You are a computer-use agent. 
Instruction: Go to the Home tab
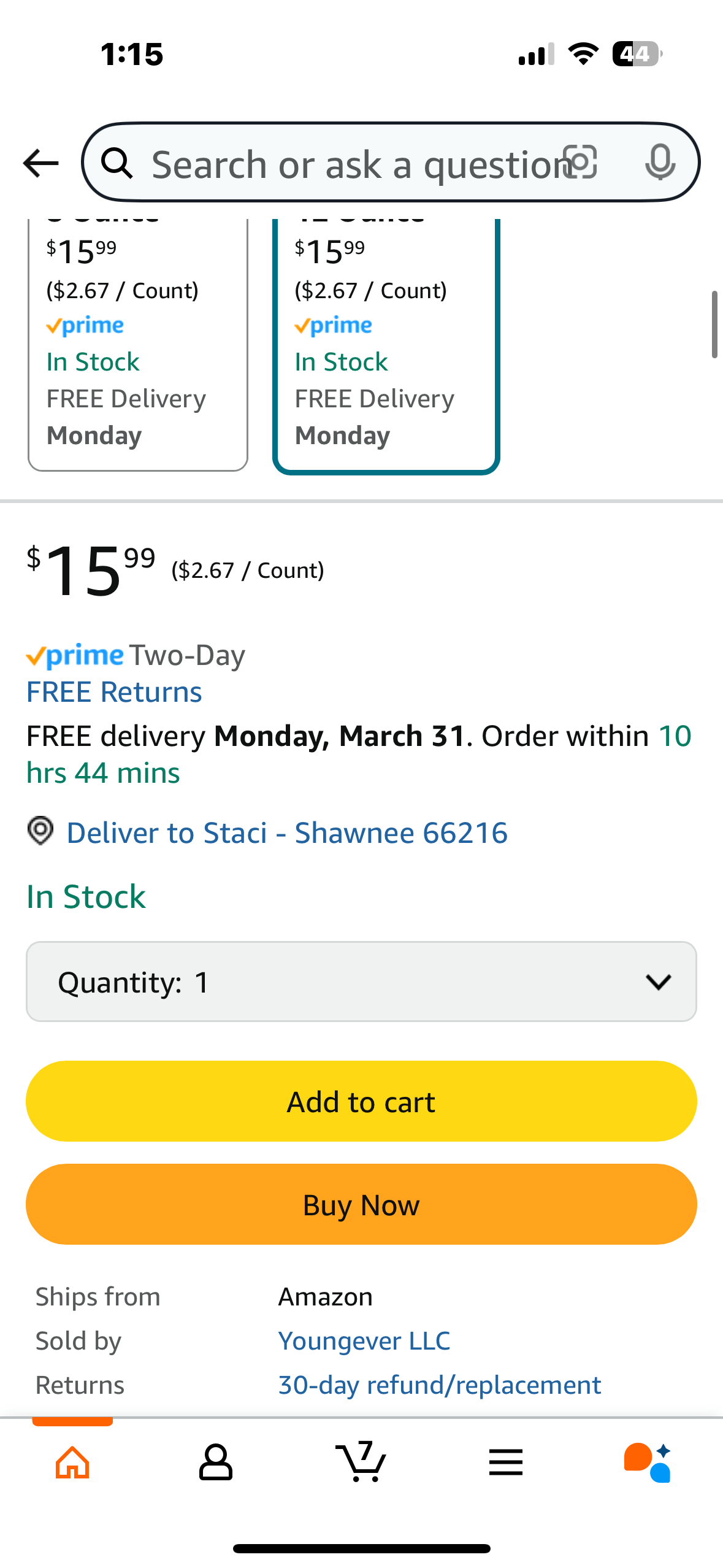click(72, 1462)
